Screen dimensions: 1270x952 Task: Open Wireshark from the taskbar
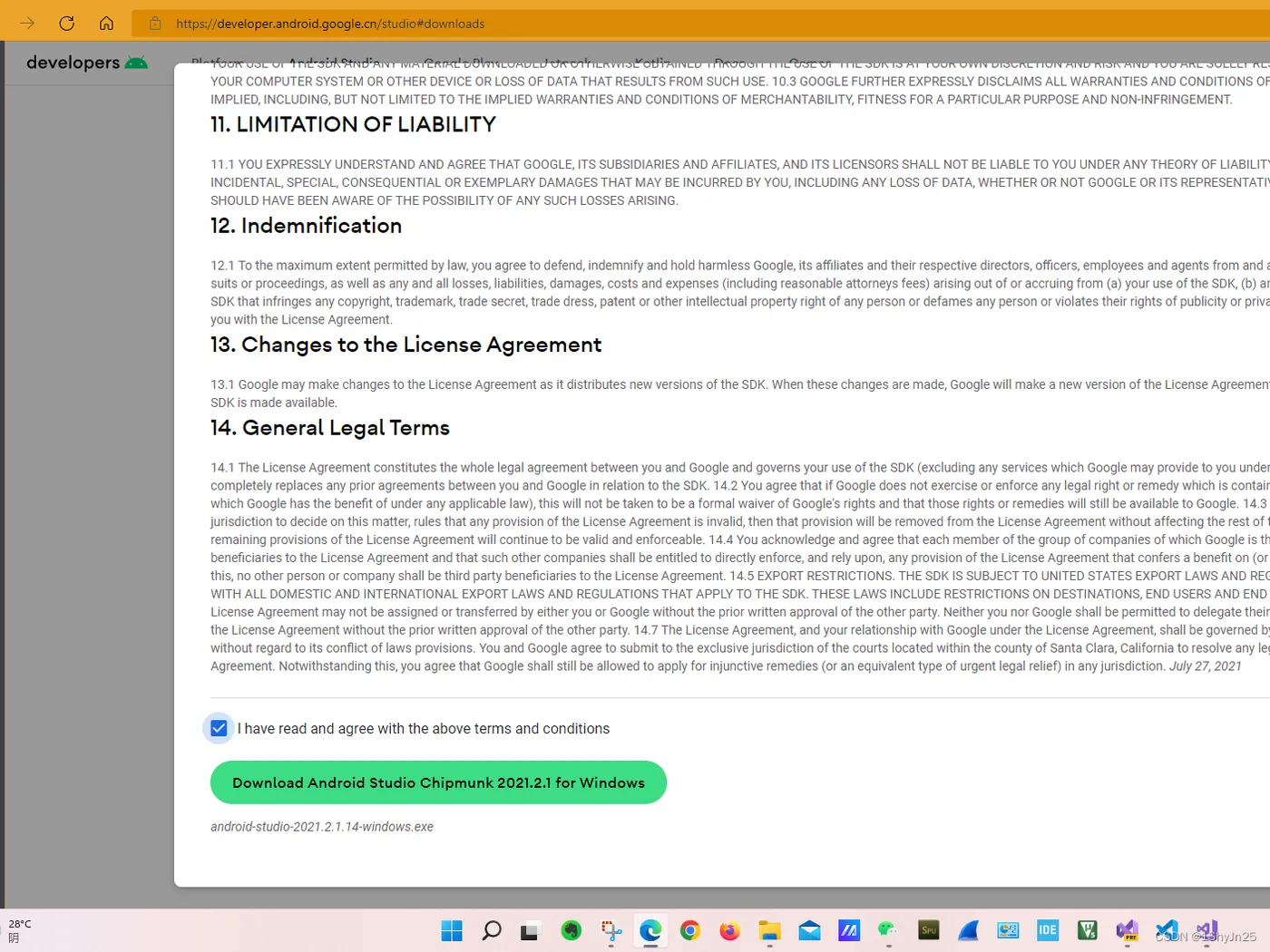[968, 930]
